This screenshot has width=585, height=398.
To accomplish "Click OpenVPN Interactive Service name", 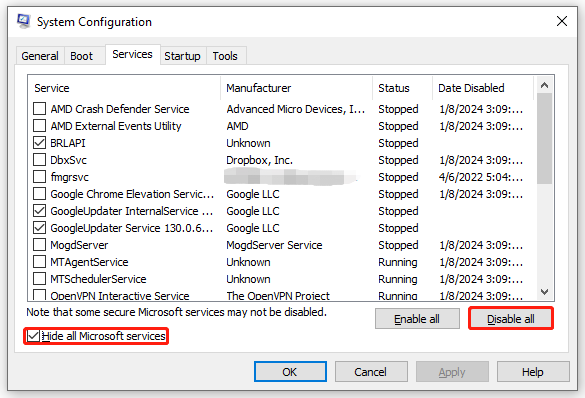I will (x=120, y=295).
